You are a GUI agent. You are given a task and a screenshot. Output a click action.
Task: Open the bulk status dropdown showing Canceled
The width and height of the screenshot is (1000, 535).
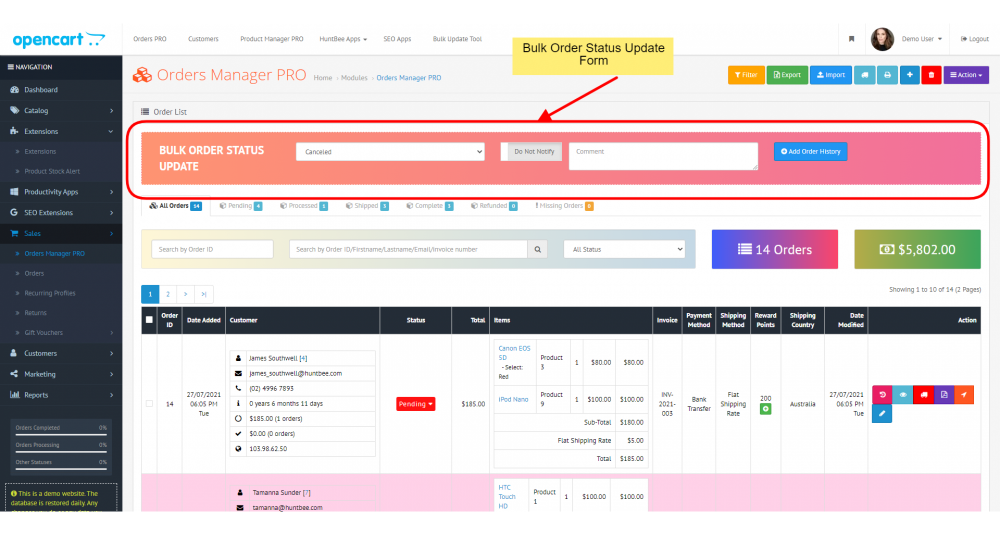[x=390, y=152]
